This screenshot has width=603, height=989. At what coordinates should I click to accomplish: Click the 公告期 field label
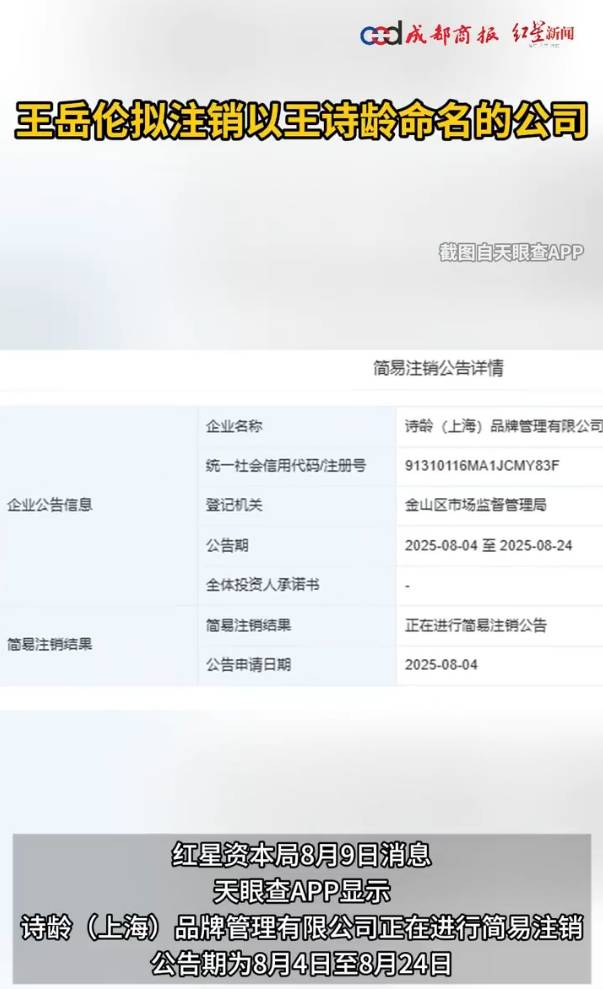point(227,545)
